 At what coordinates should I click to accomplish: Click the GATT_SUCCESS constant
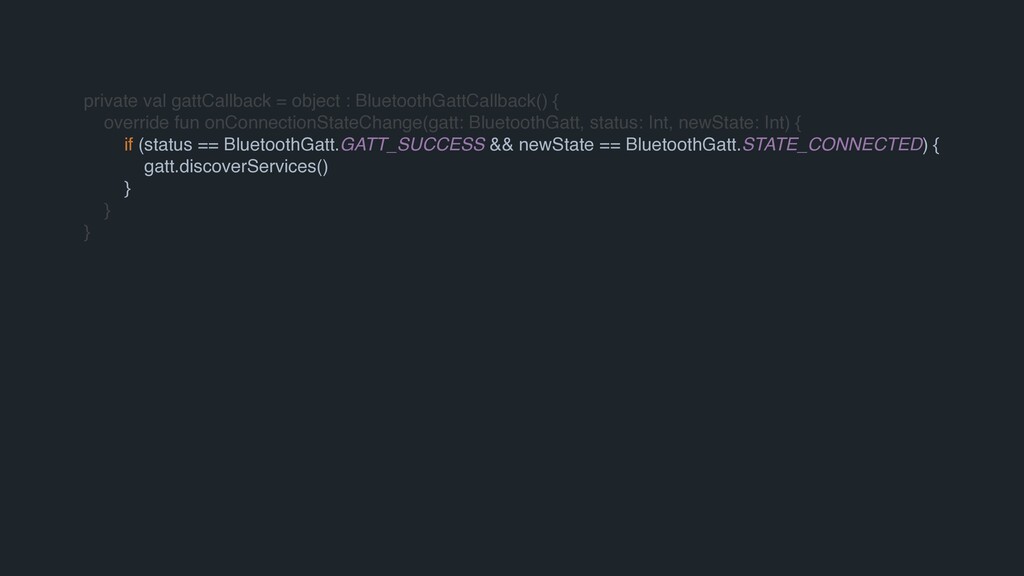(413, 146)
